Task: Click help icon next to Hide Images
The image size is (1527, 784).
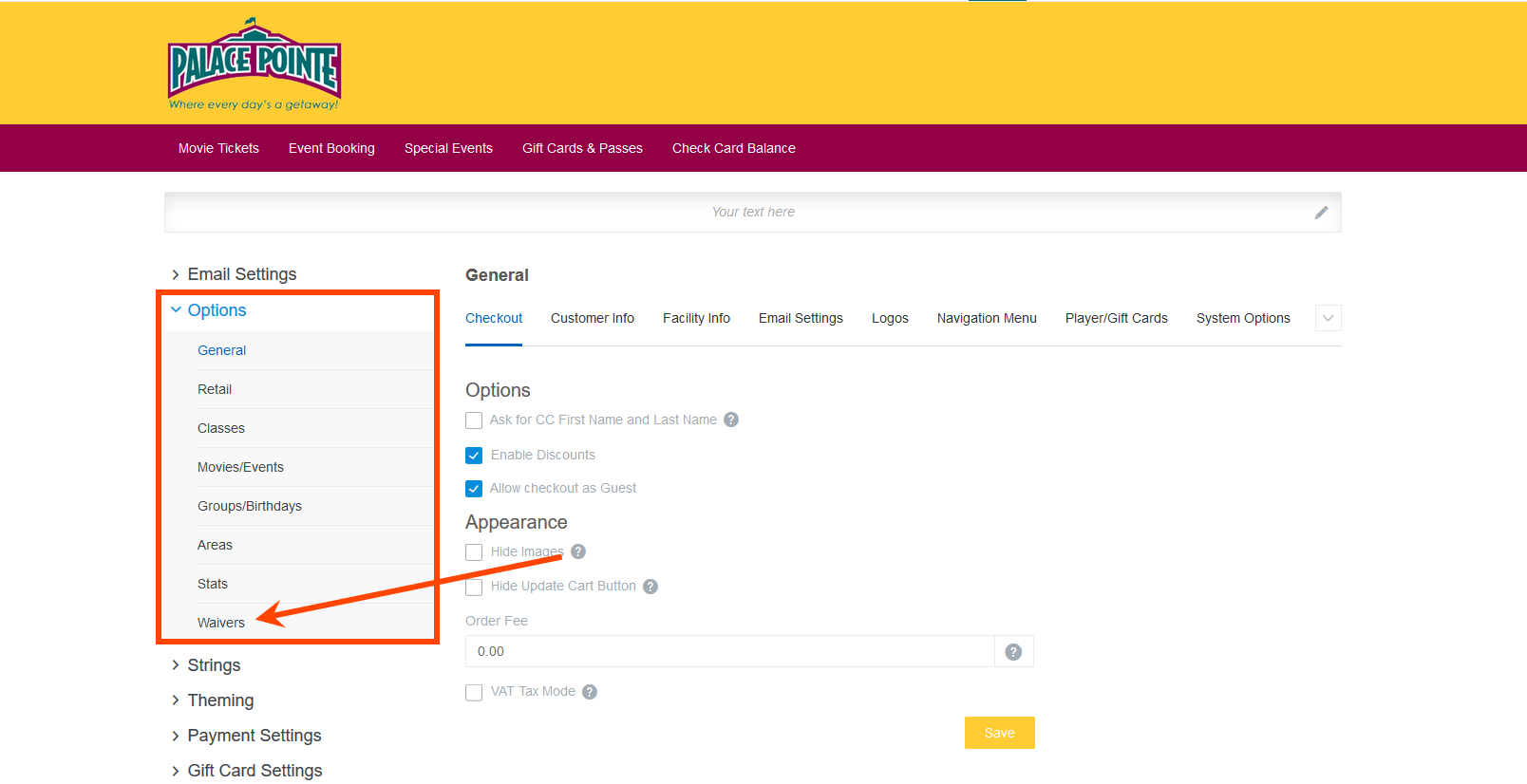Action: pyautogui.click(x=578, y=551)
